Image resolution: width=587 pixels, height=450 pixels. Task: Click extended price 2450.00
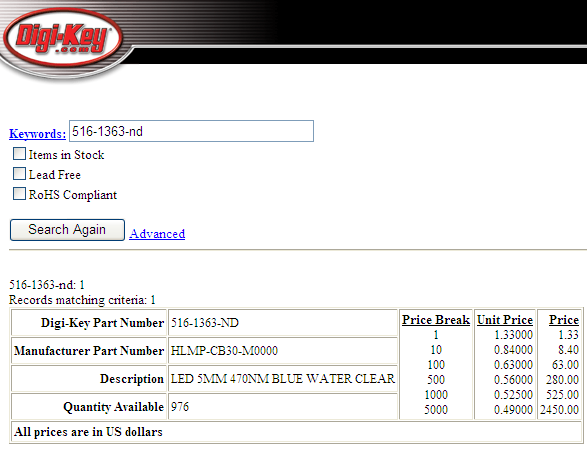tap(559, 410)
